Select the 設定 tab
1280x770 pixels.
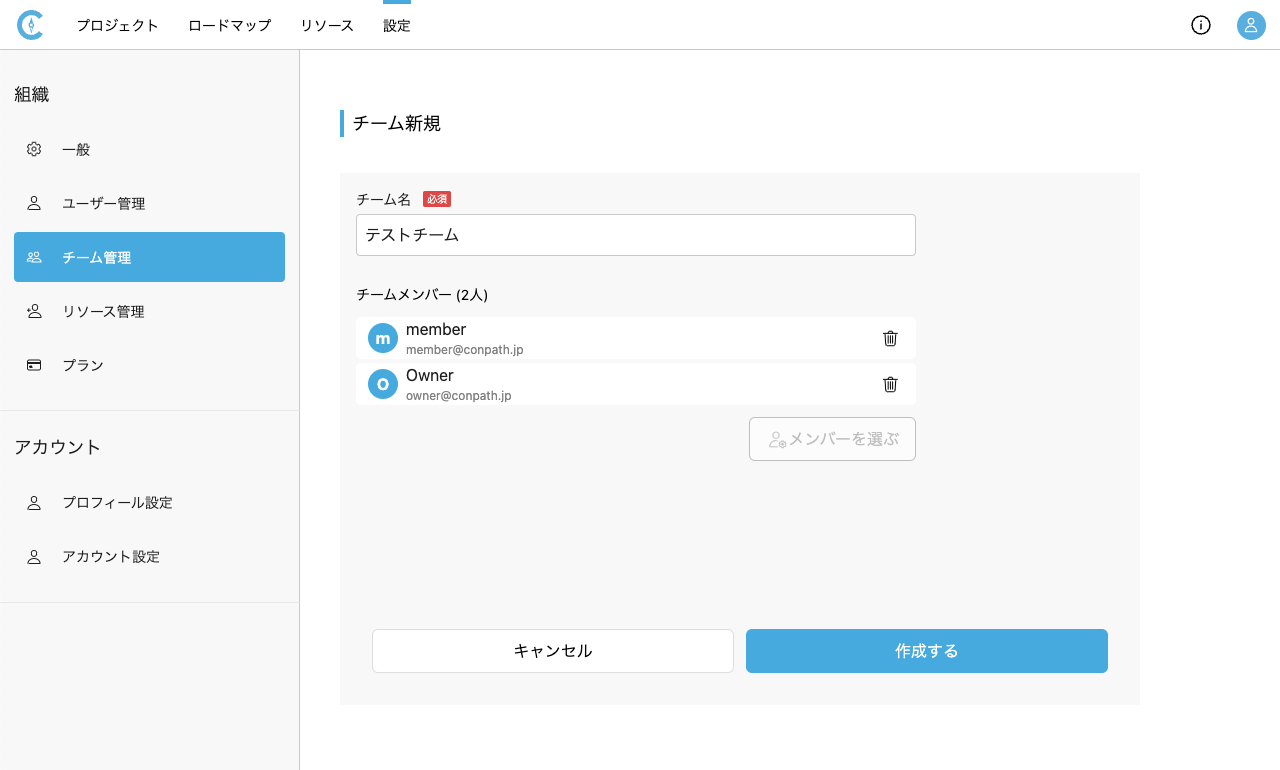point(397,26)
